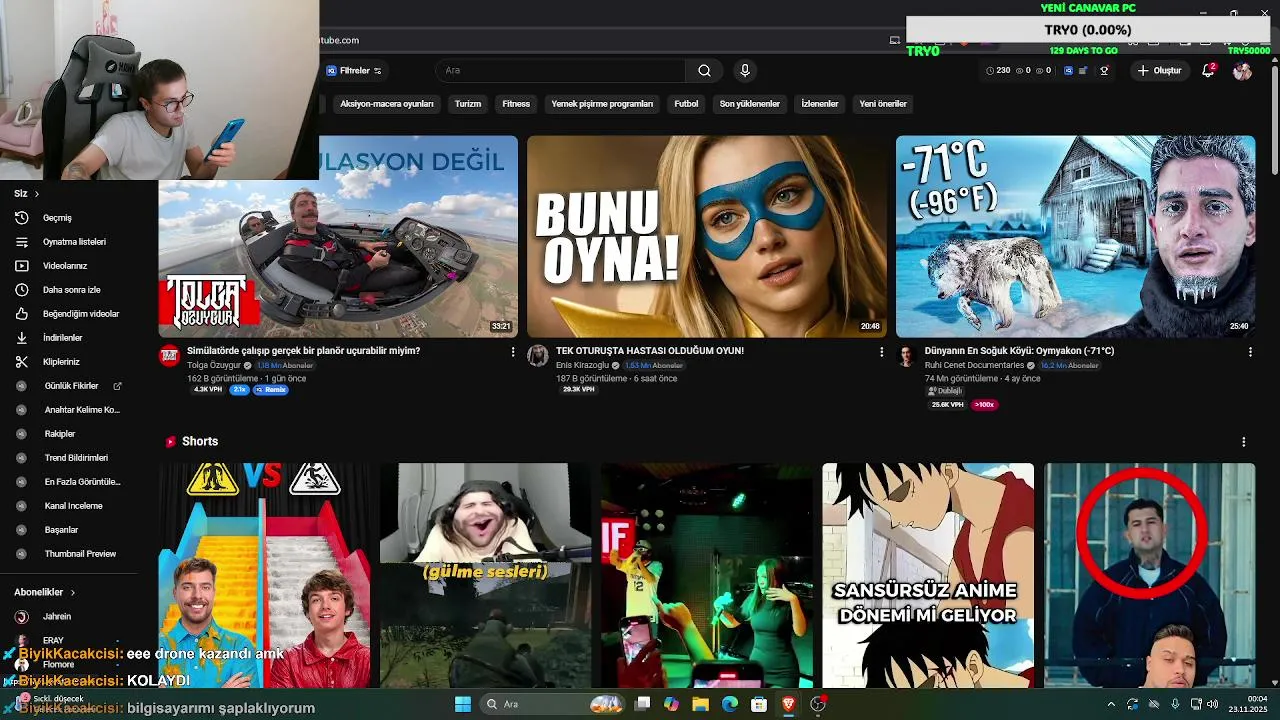Open Microsoft Store on taskbar

759,704
